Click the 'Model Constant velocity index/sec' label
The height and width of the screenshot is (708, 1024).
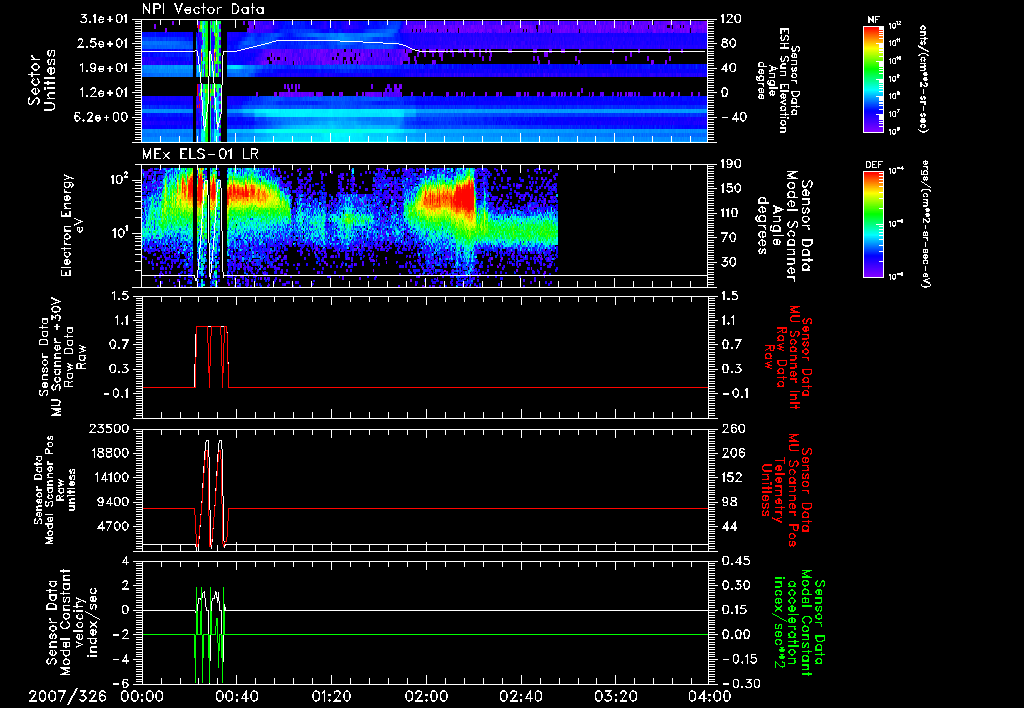point(71,622)
